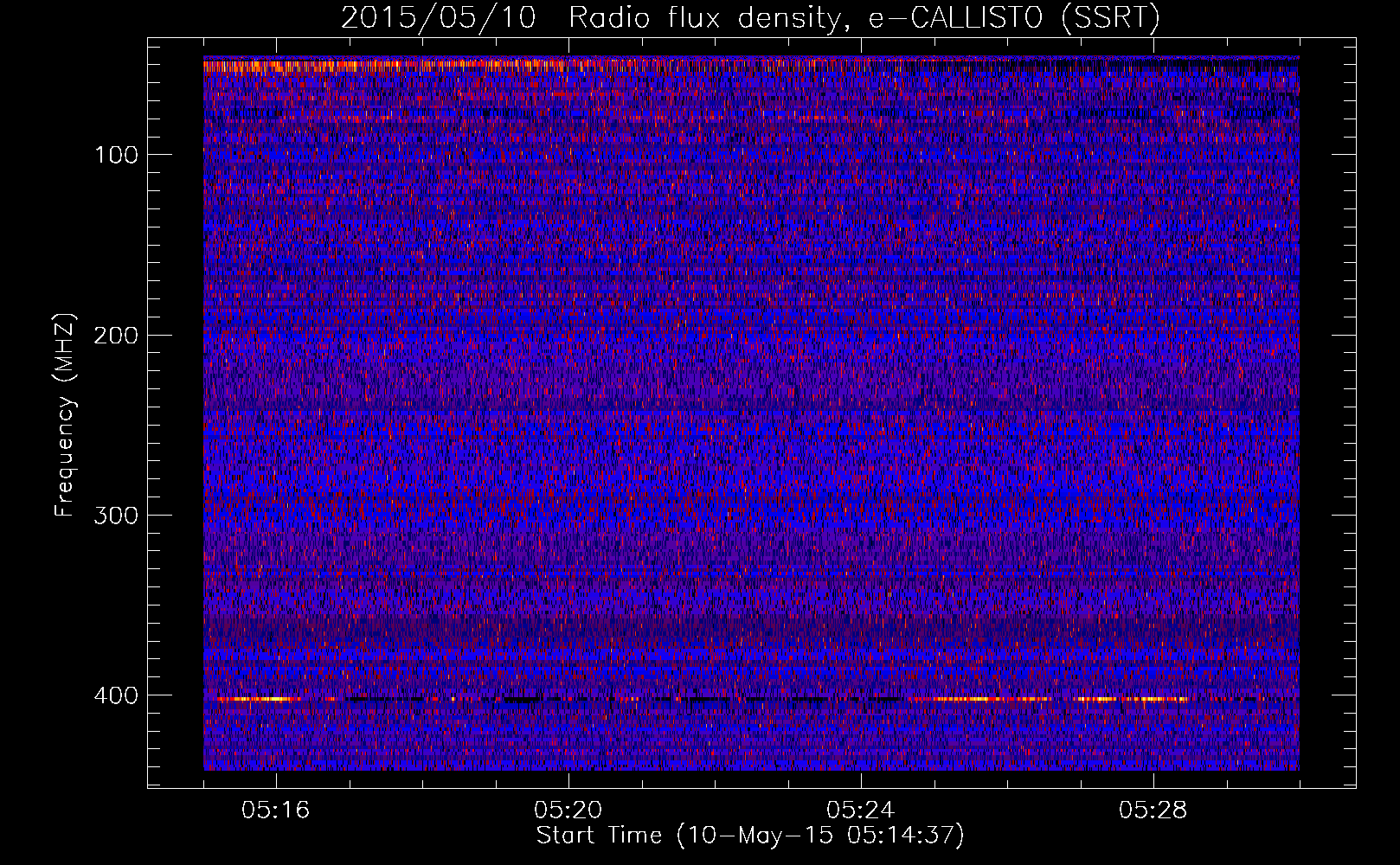Viewport: 1400px width, 865px height.
Task: Click the 100 frequency tick label
Action: [116, 155]
